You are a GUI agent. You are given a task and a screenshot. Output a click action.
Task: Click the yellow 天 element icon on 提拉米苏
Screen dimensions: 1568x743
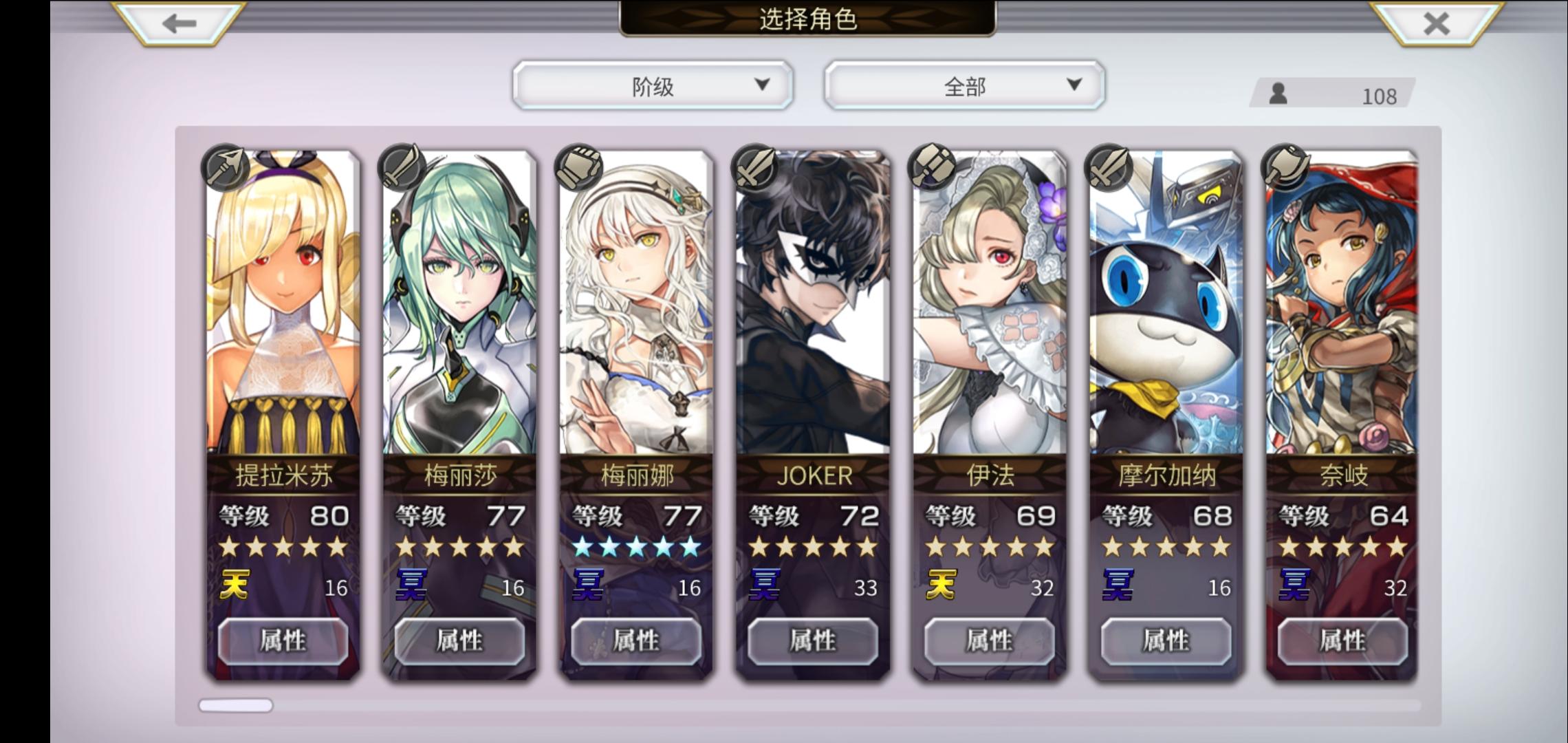pos(235,585)
